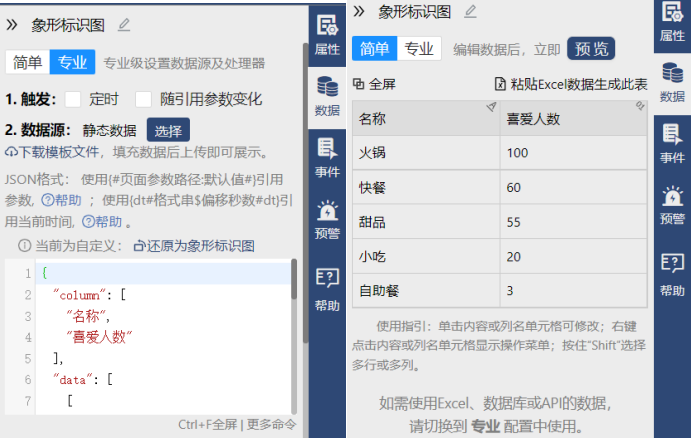Select 专业 tab in left panel

72,62
